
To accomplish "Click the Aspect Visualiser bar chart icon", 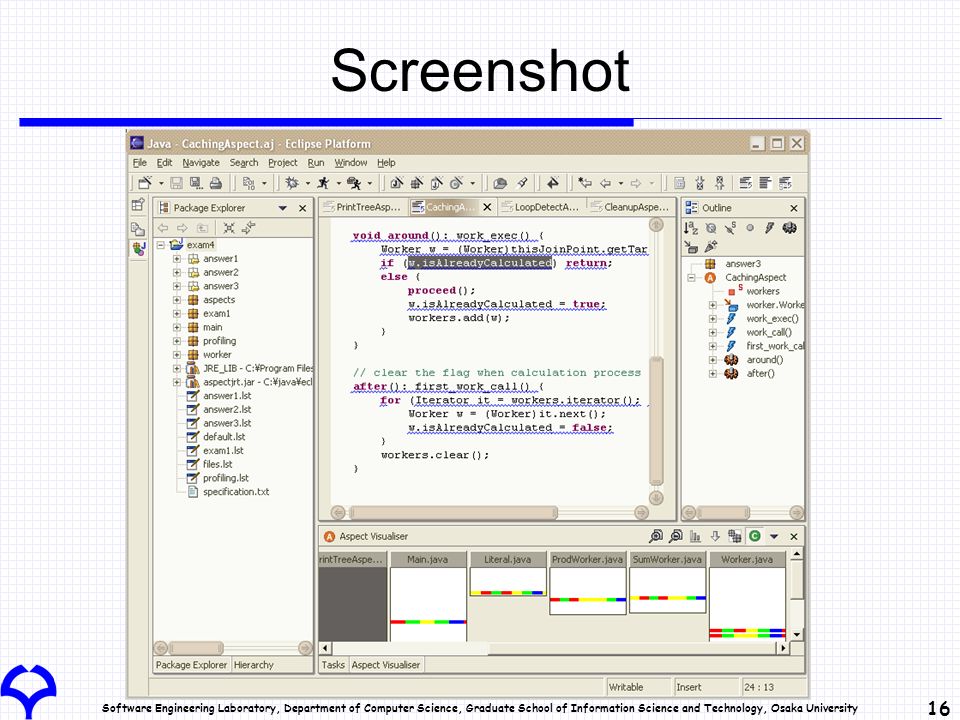I will pos(695,536).
